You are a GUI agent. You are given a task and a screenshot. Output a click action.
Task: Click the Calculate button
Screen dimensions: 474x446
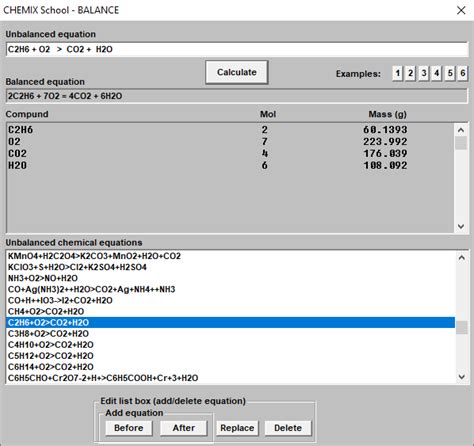237,72
